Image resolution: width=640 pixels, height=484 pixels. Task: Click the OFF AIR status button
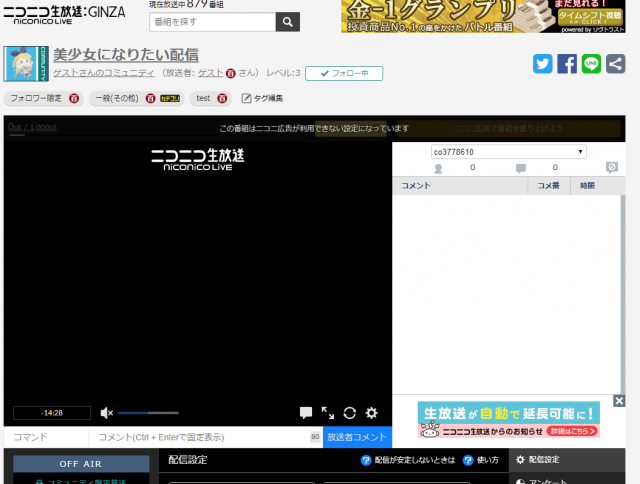[x=81, y=464]
